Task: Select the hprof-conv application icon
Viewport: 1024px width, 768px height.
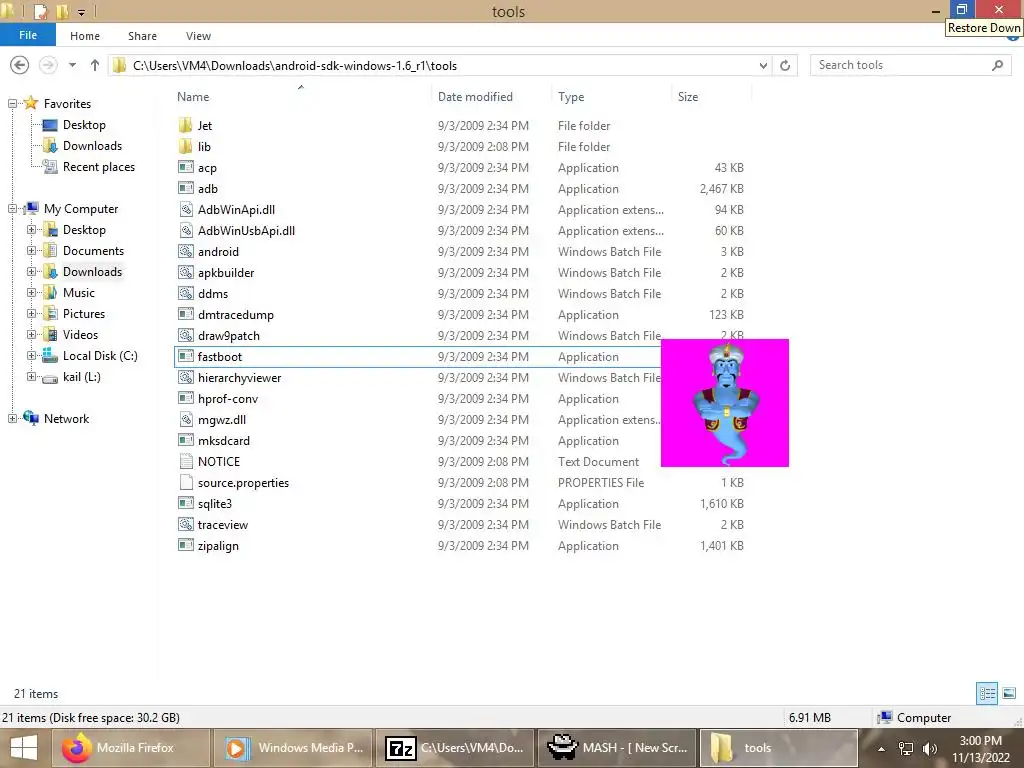Action: click(185, 398)
